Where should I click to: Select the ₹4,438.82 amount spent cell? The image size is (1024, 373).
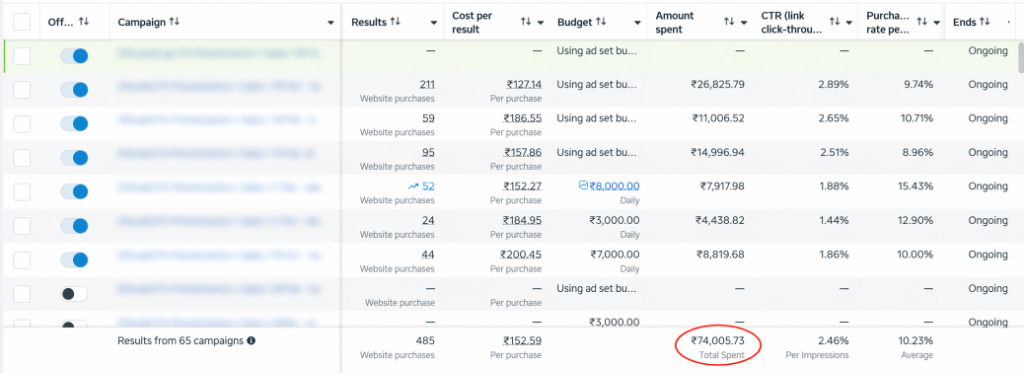pyautogui.click(x=720, y=220)
